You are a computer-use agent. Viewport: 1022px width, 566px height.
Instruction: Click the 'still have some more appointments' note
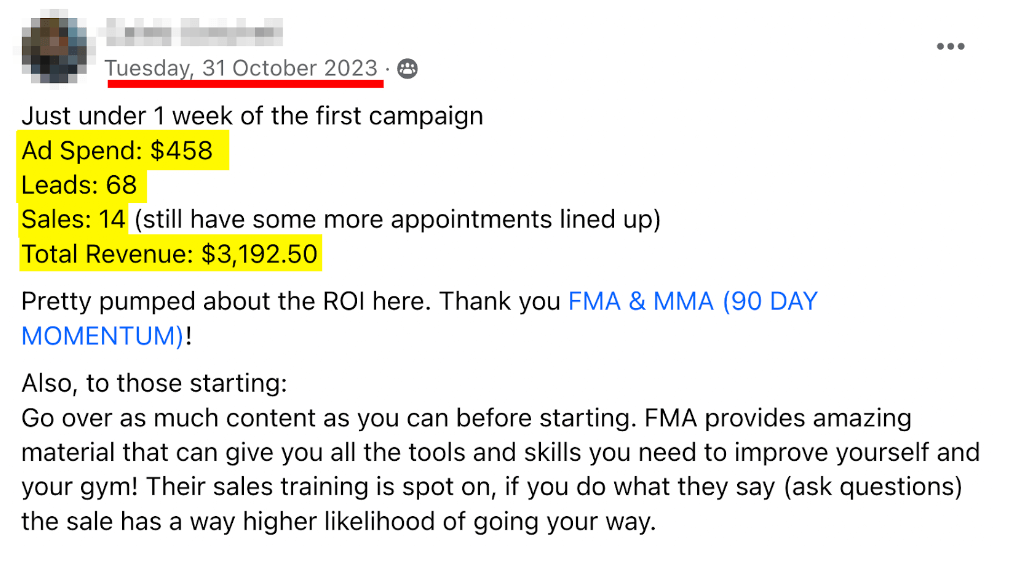(x=398, y=220)
